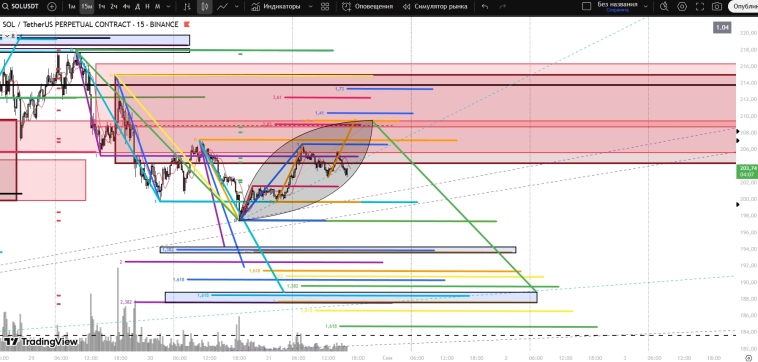The image size is (758, 362).
Task: Open Оповещения alerts
Action: (367, 6)
